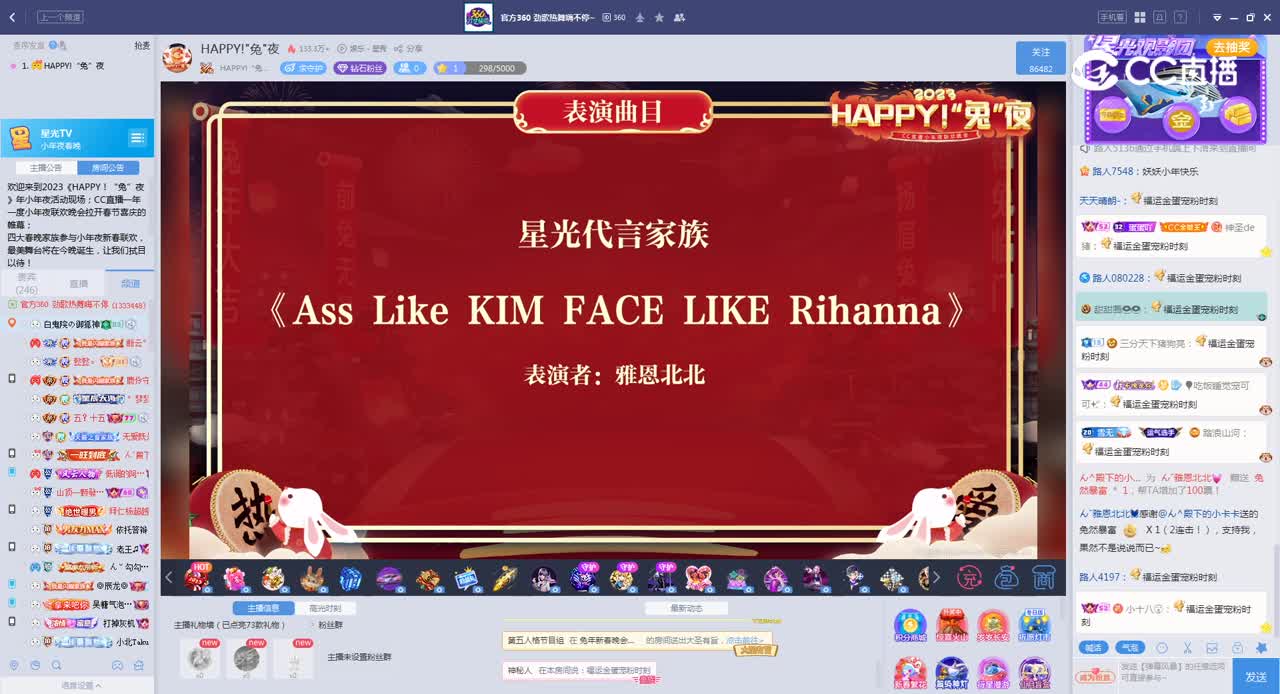The width and height of the screenshot is (1280, 694).
Task: Select user 小北Taku in the user list
Action: coord(132,642)
